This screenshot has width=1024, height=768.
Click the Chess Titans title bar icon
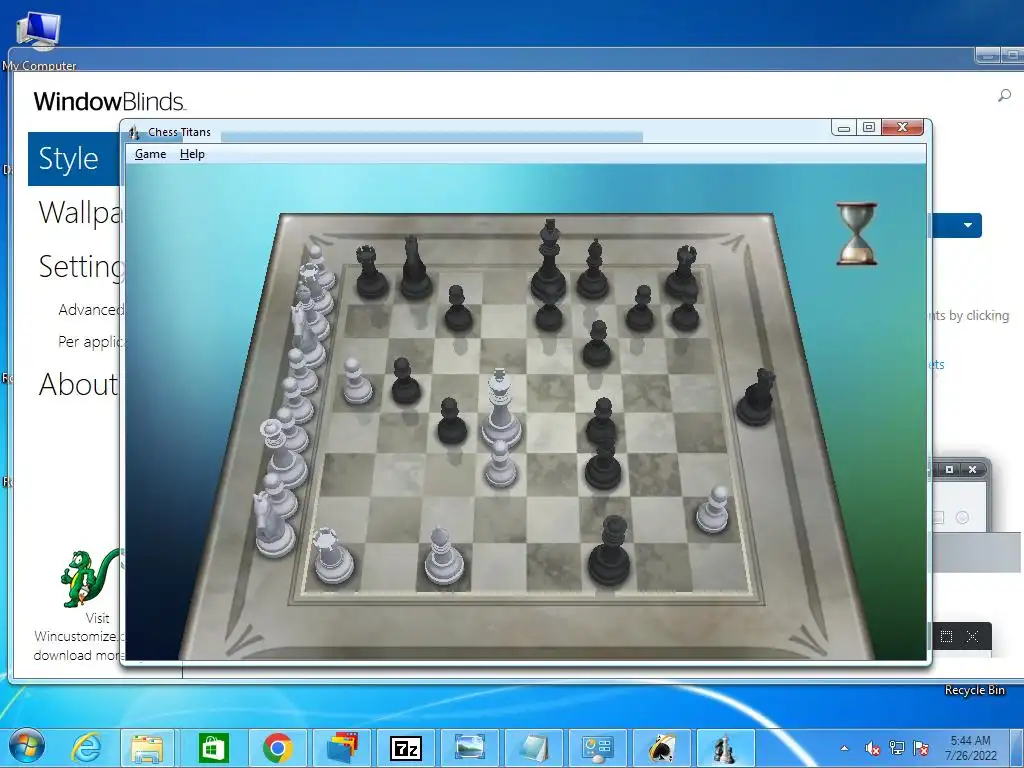tap(134, 133)
